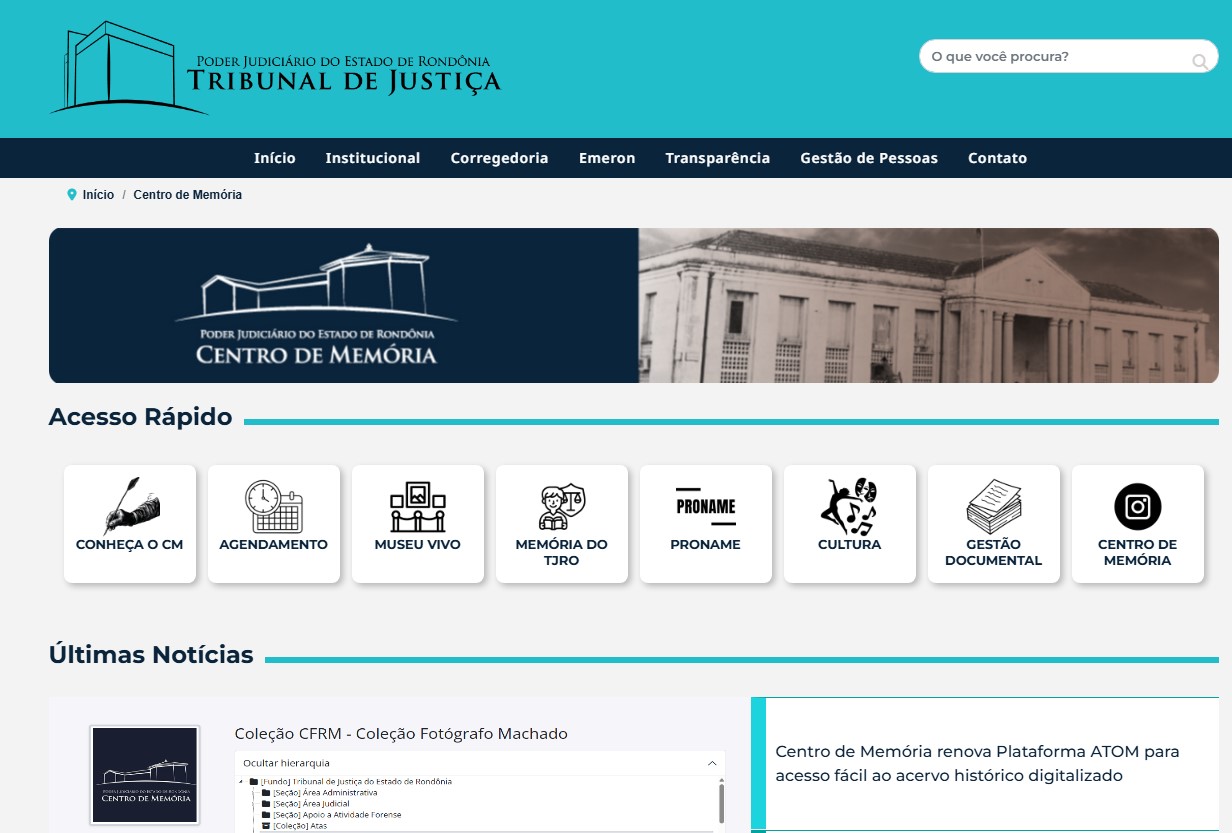Click the search magnifier icon
The image size is (1232, 833).
point(1199,62)
